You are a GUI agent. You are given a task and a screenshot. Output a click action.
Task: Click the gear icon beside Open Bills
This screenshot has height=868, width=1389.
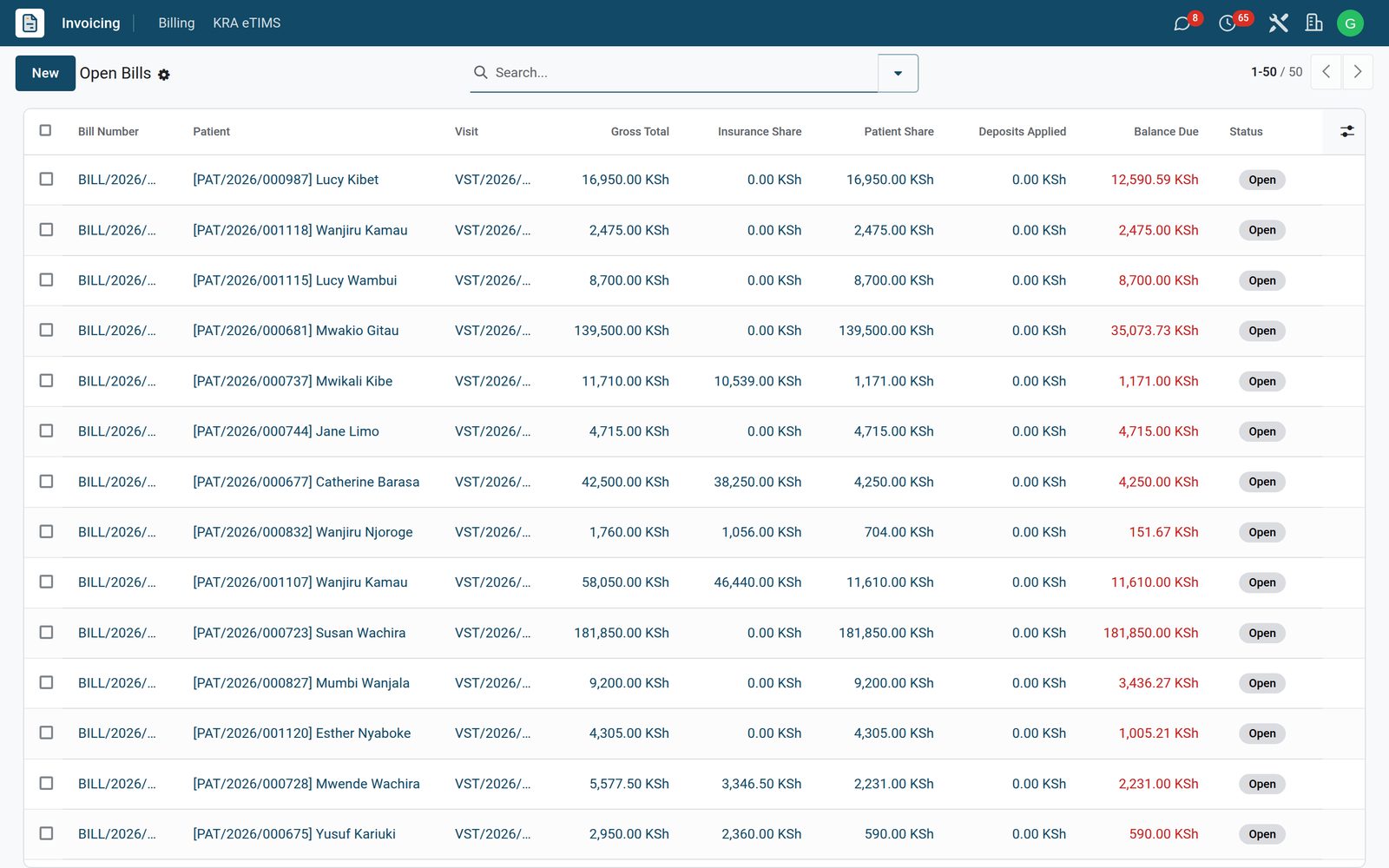pyautogui.click(x=164, y=75)
